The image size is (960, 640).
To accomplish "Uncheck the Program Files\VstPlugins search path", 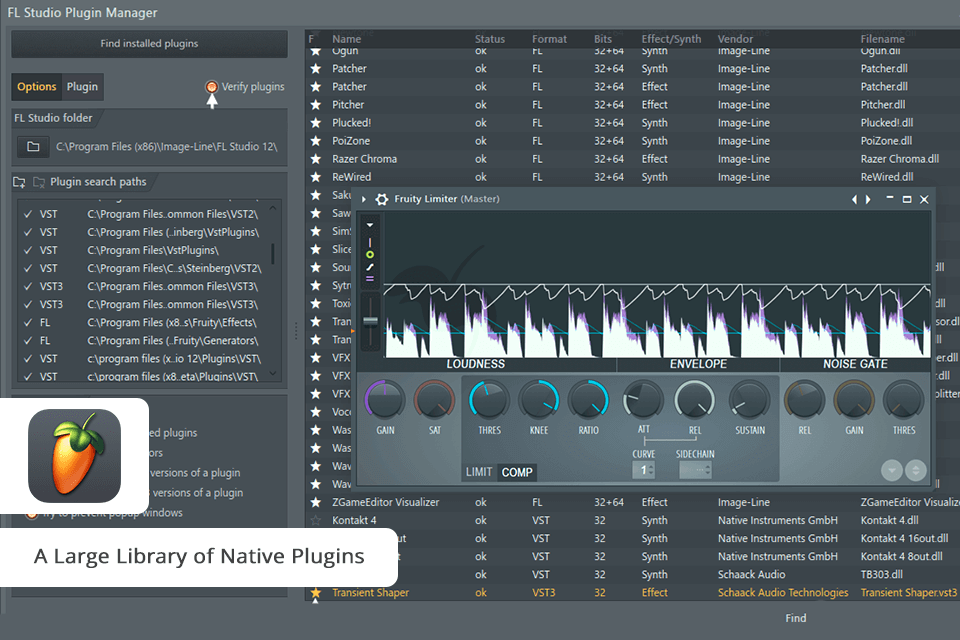I will pos(28,250).
